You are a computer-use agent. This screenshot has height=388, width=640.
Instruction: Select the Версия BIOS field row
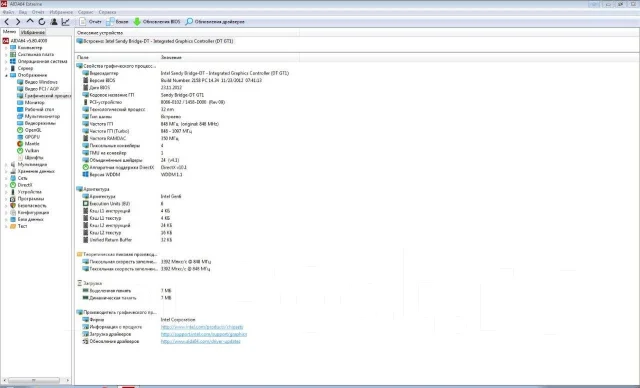click(172, 80)
